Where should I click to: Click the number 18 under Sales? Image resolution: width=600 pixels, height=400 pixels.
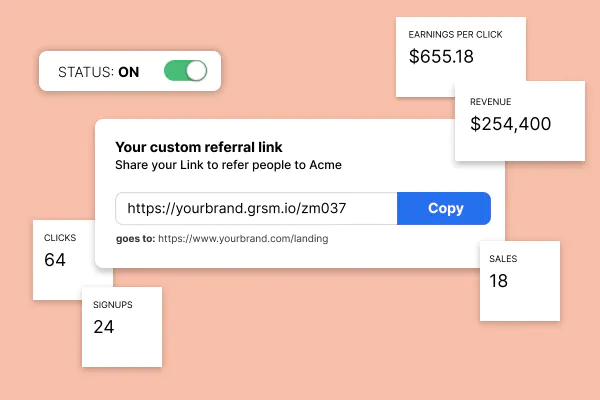point(498,281)
